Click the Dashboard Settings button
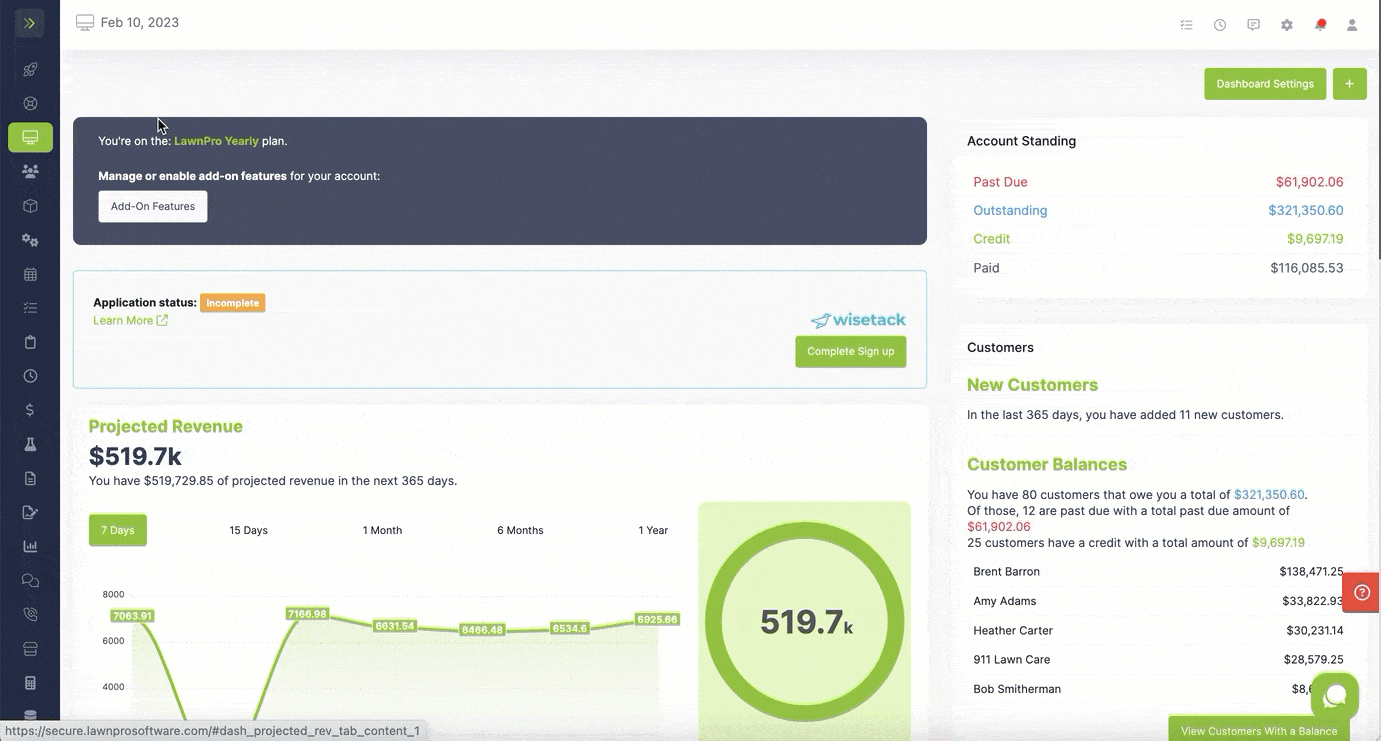This screenshot has height=741, width=1381. [1265, 84]
